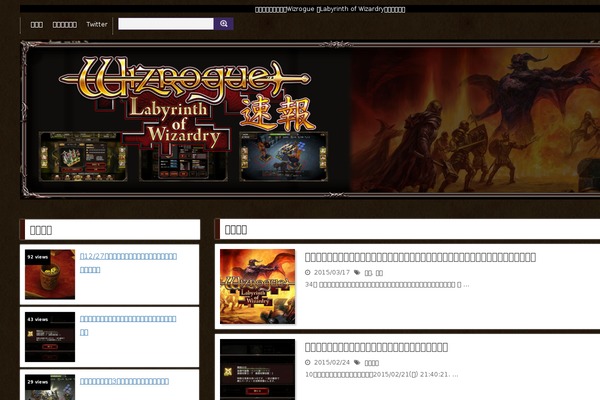
Task: Open the article thumbnail dated 2015/02/24
Action: tap(258, 369)
